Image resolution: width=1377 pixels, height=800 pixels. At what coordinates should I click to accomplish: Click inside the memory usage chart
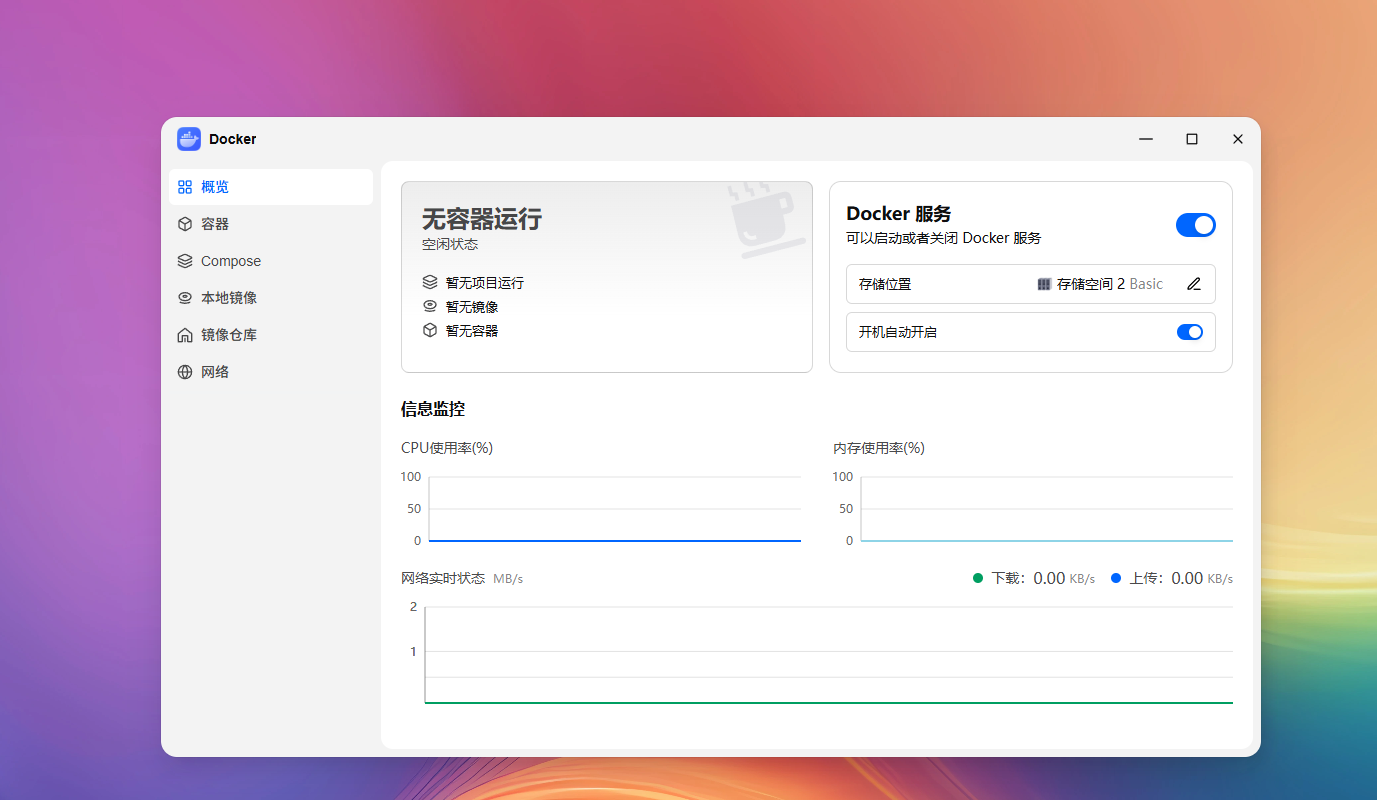click(1047, 509)
